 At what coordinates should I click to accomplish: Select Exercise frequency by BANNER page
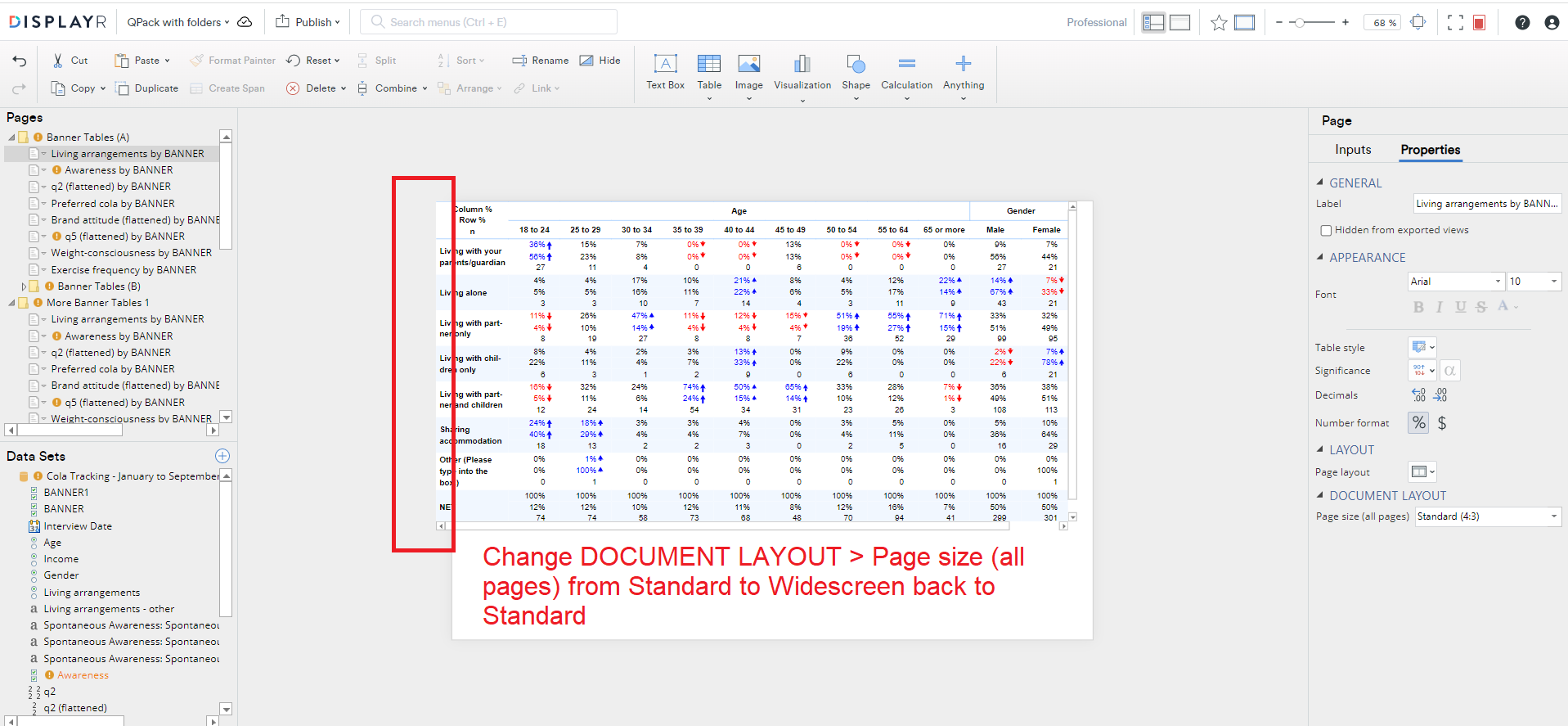[124, 270]
